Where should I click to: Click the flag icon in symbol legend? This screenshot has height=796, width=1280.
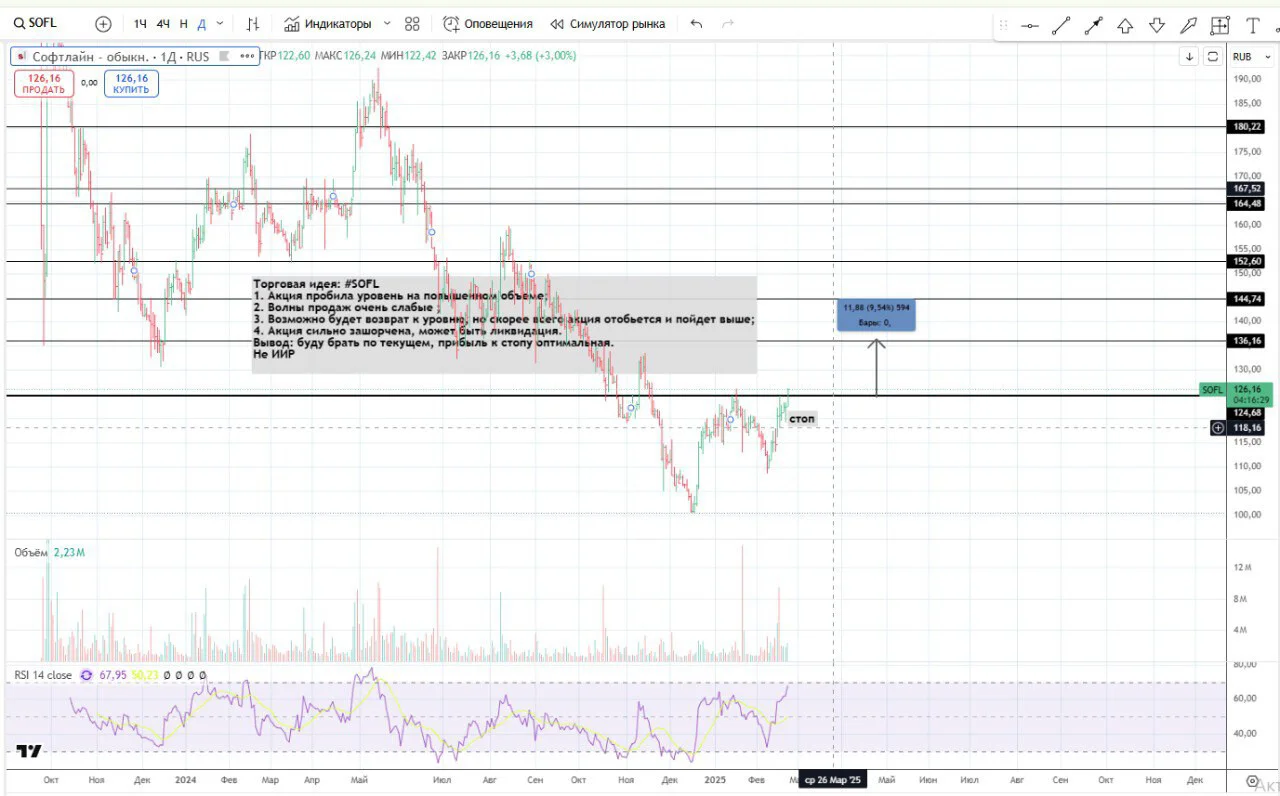(x=224, y=56)
